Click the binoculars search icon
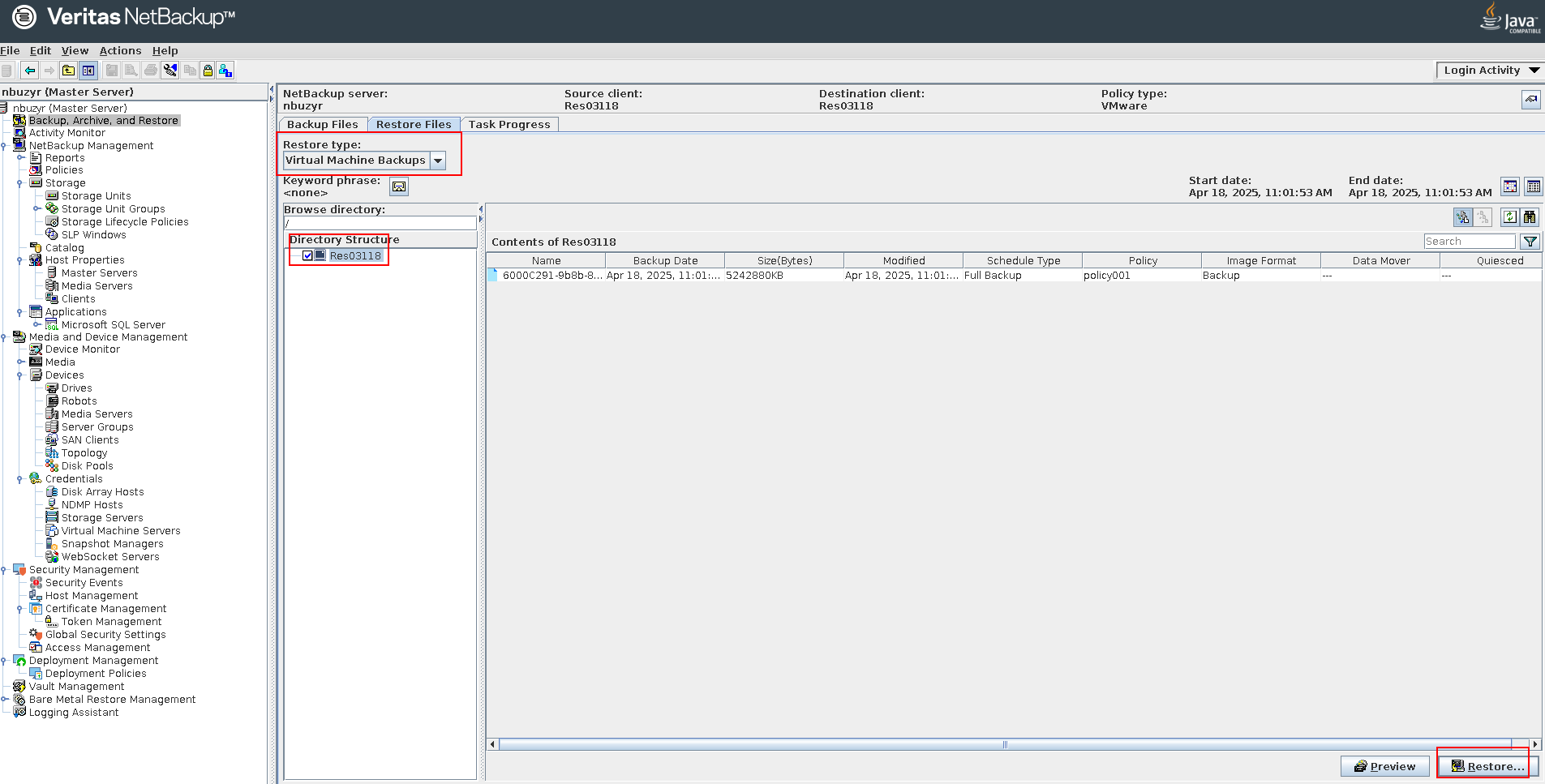This screenshot has width=1545, height=784. pyautogui.click(x=1530, y=217)
